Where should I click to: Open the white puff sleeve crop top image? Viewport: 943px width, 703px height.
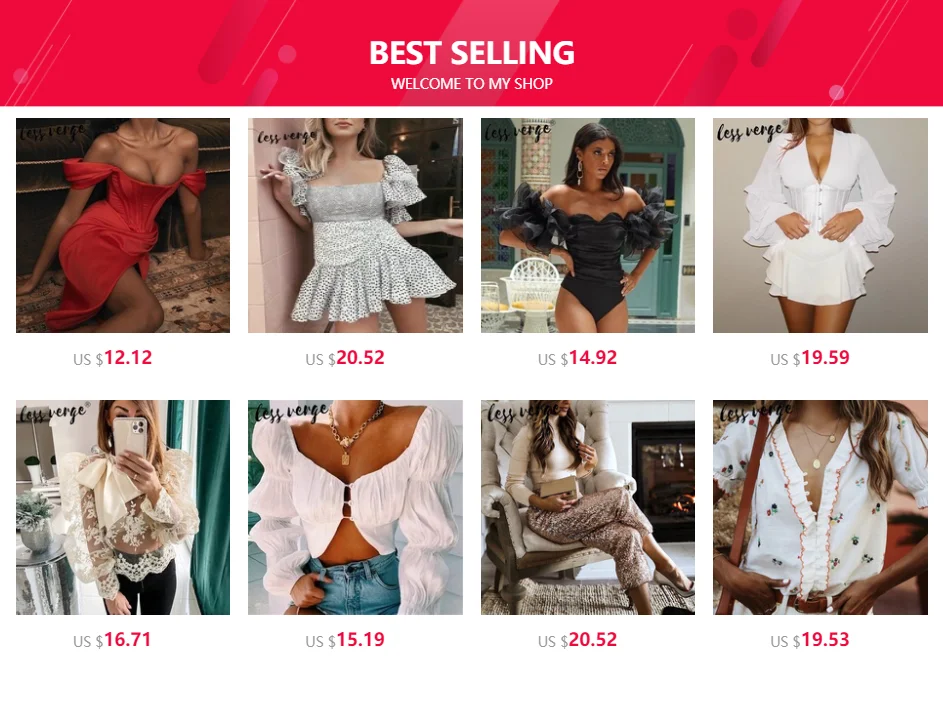pos(355,507)
